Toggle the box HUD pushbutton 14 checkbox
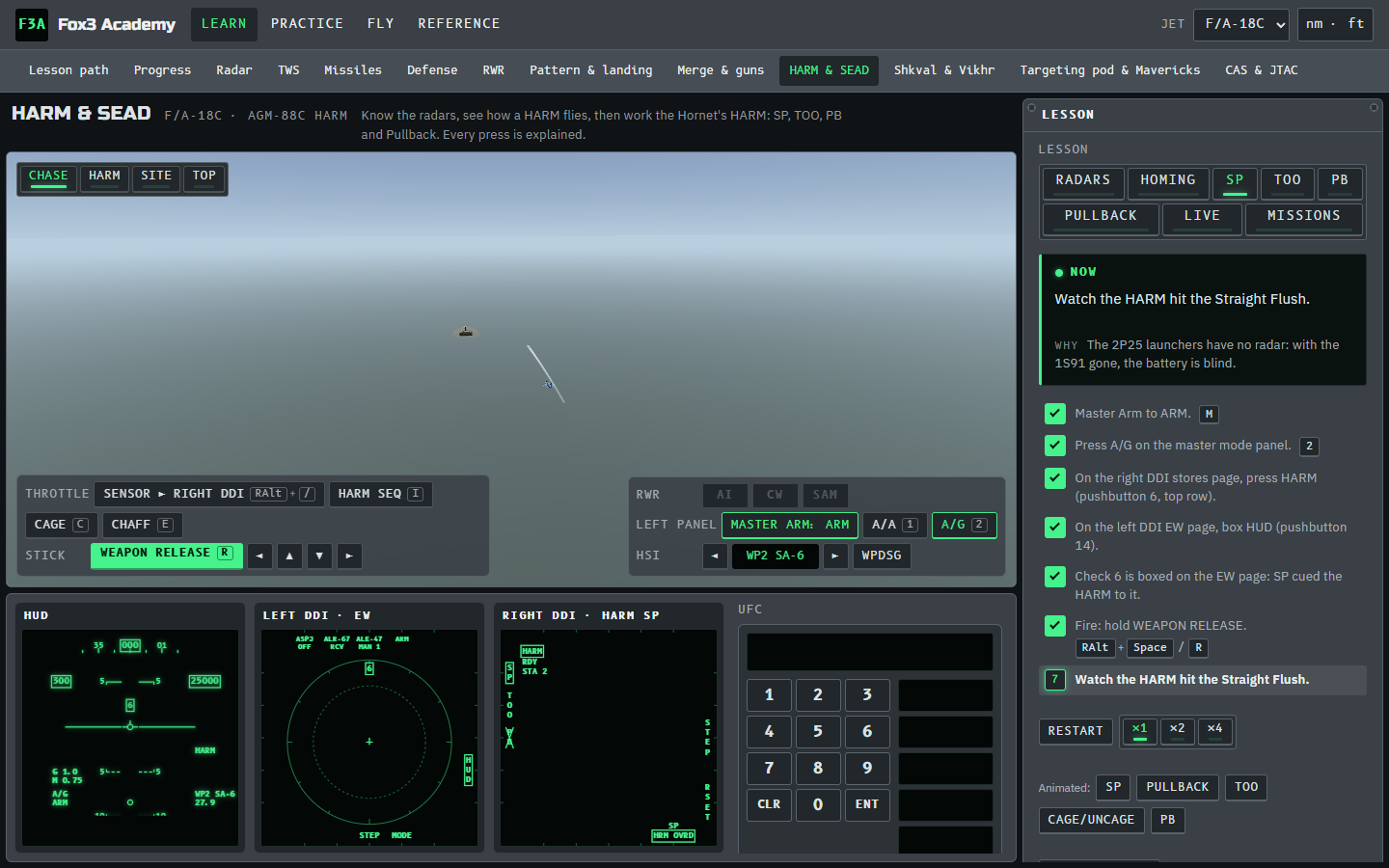 1055,528
